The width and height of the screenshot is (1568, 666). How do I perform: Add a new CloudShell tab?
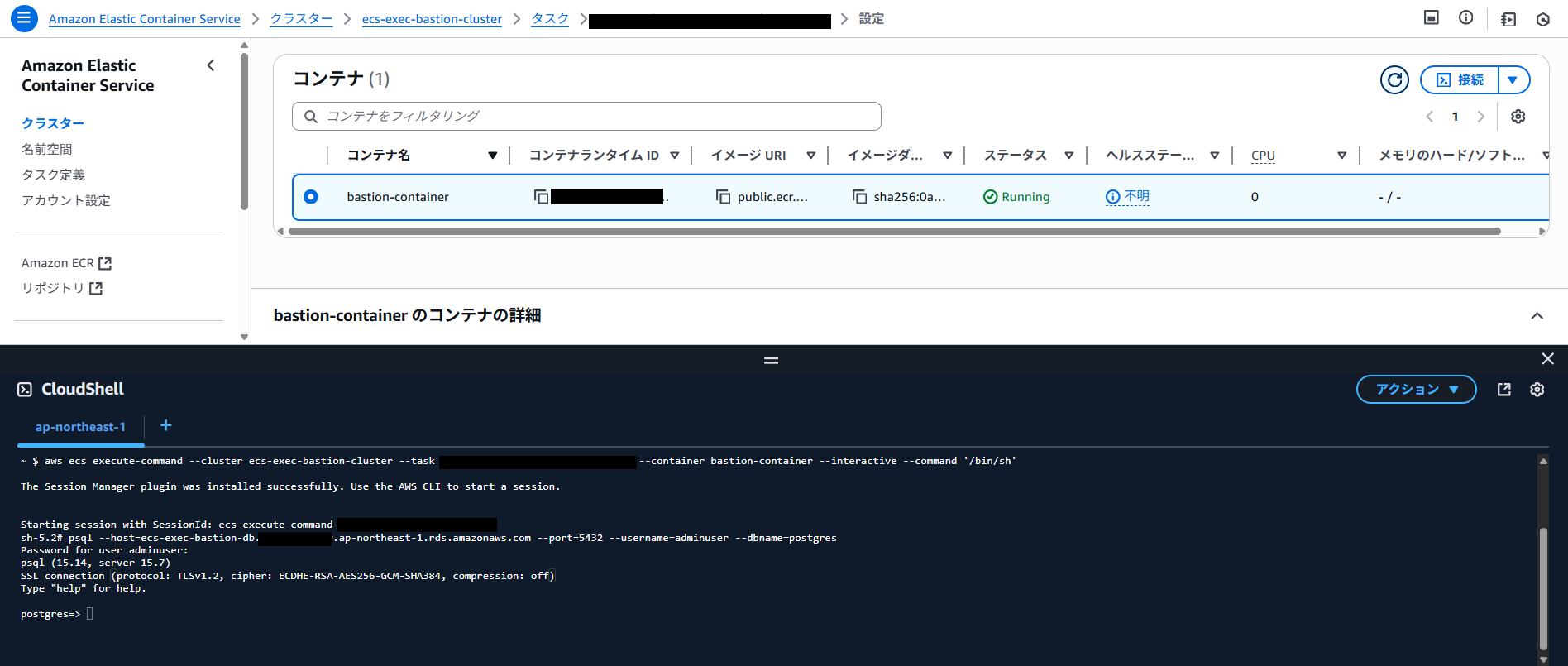(x=165, y=425)
